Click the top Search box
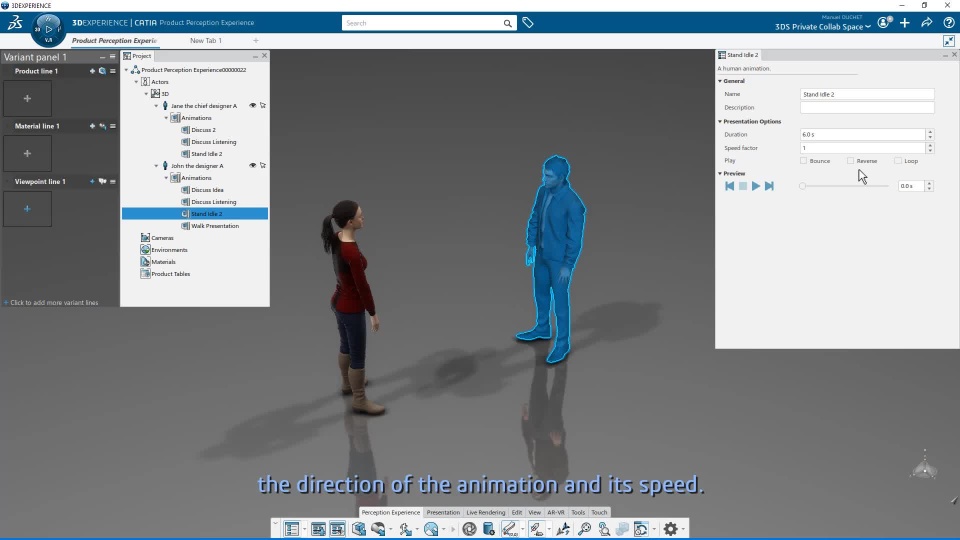 click(x=422, y=23)
